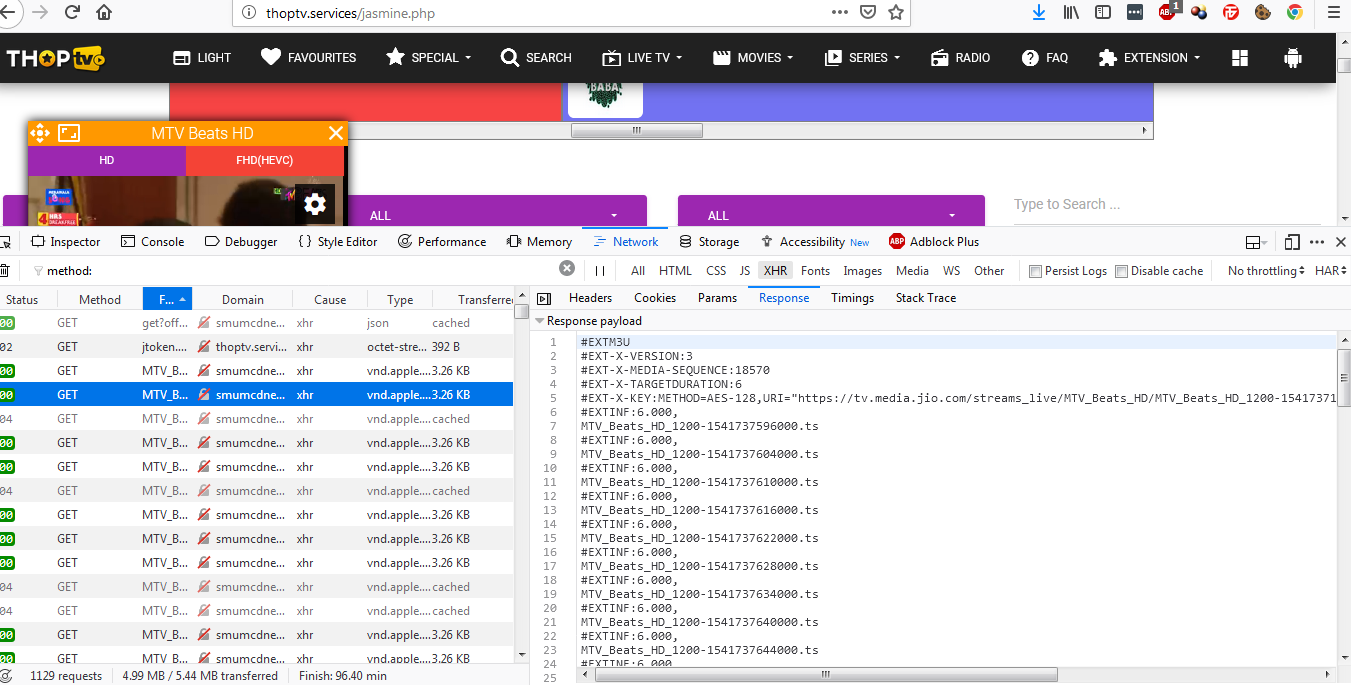Reload the page with the refresh icon
This screenshot has height=685, width=1351.
coord(72,13)
